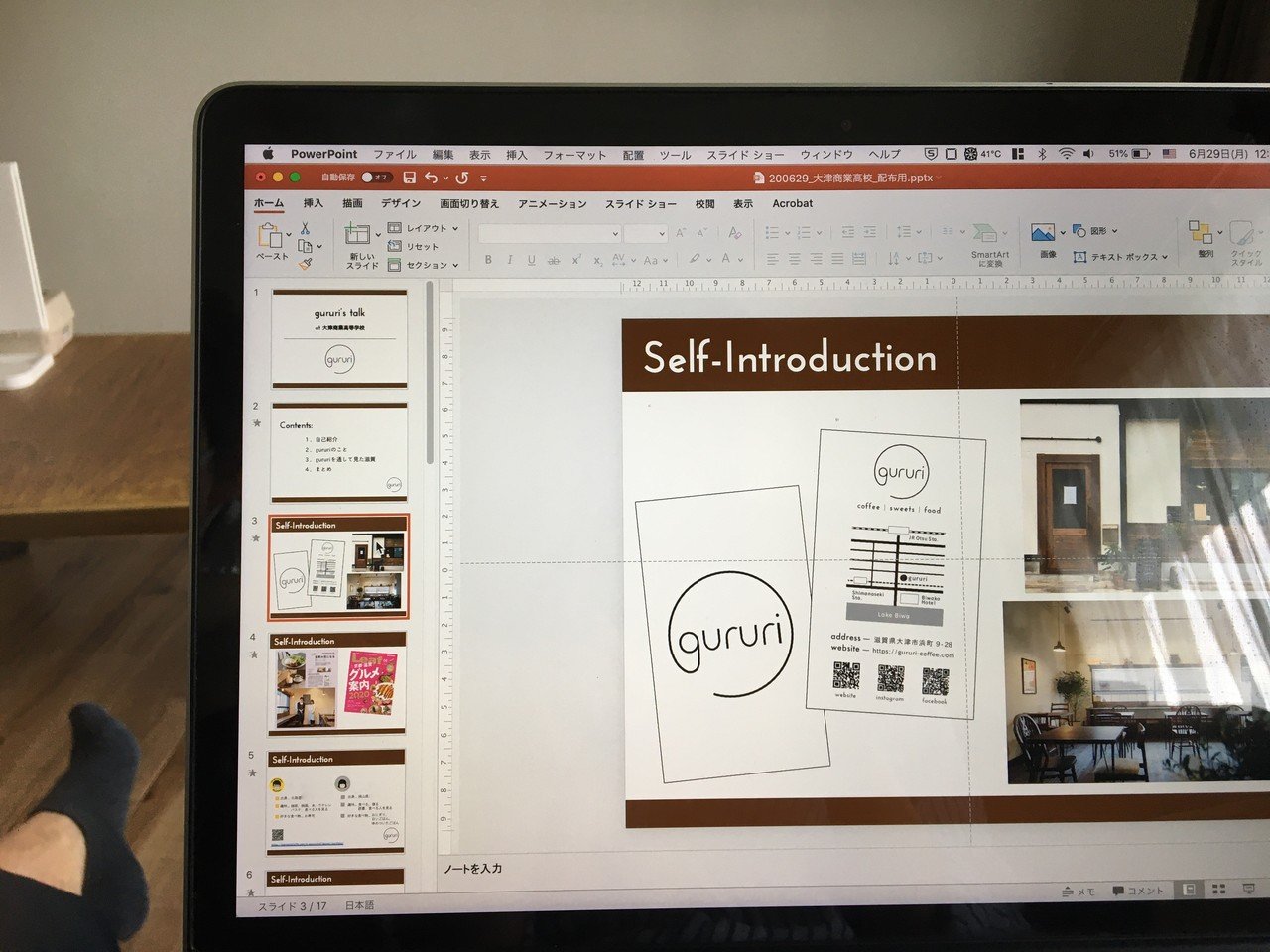This screenshot has width=1270, height=952.
Task: Click the ノートを入力 notes field
Action: tap(472, 869)
